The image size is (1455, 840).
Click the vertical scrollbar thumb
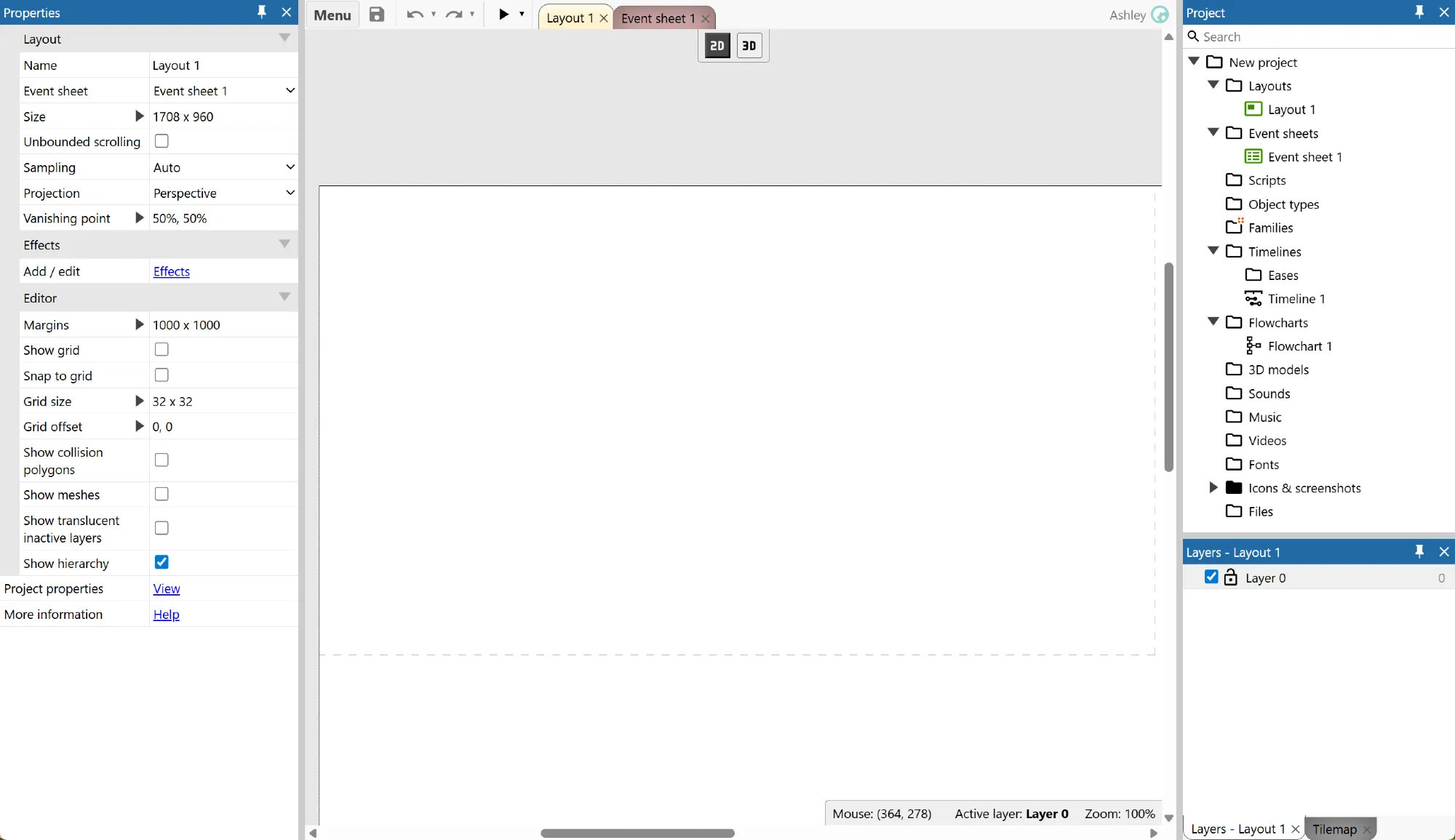1168,367
